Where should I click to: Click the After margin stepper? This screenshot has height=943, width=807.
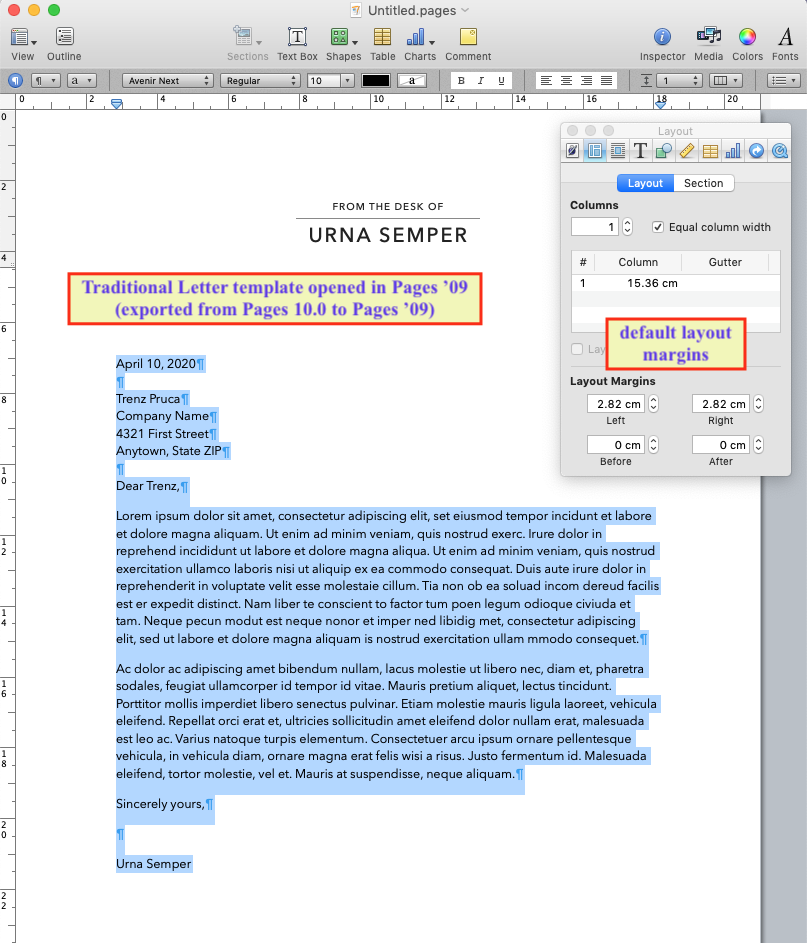pyautogui.click(x=759, y=444)
